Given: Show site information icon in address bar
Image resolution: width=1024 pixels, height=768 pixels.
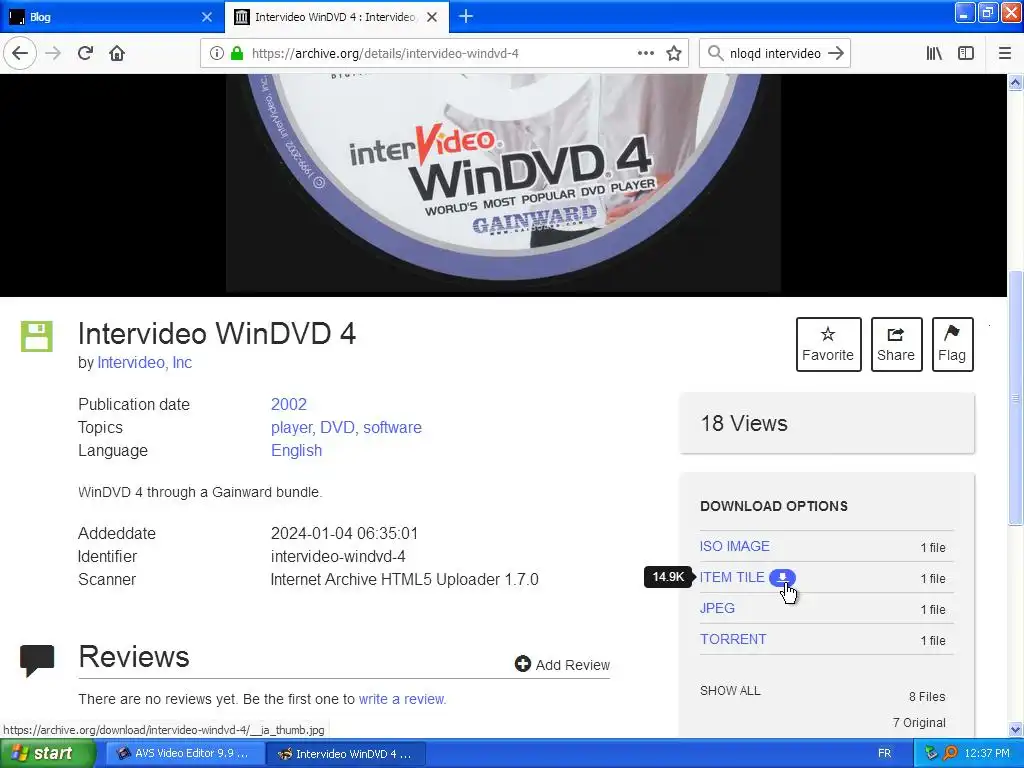Looking at the screenshot, I should coord(216,54).
